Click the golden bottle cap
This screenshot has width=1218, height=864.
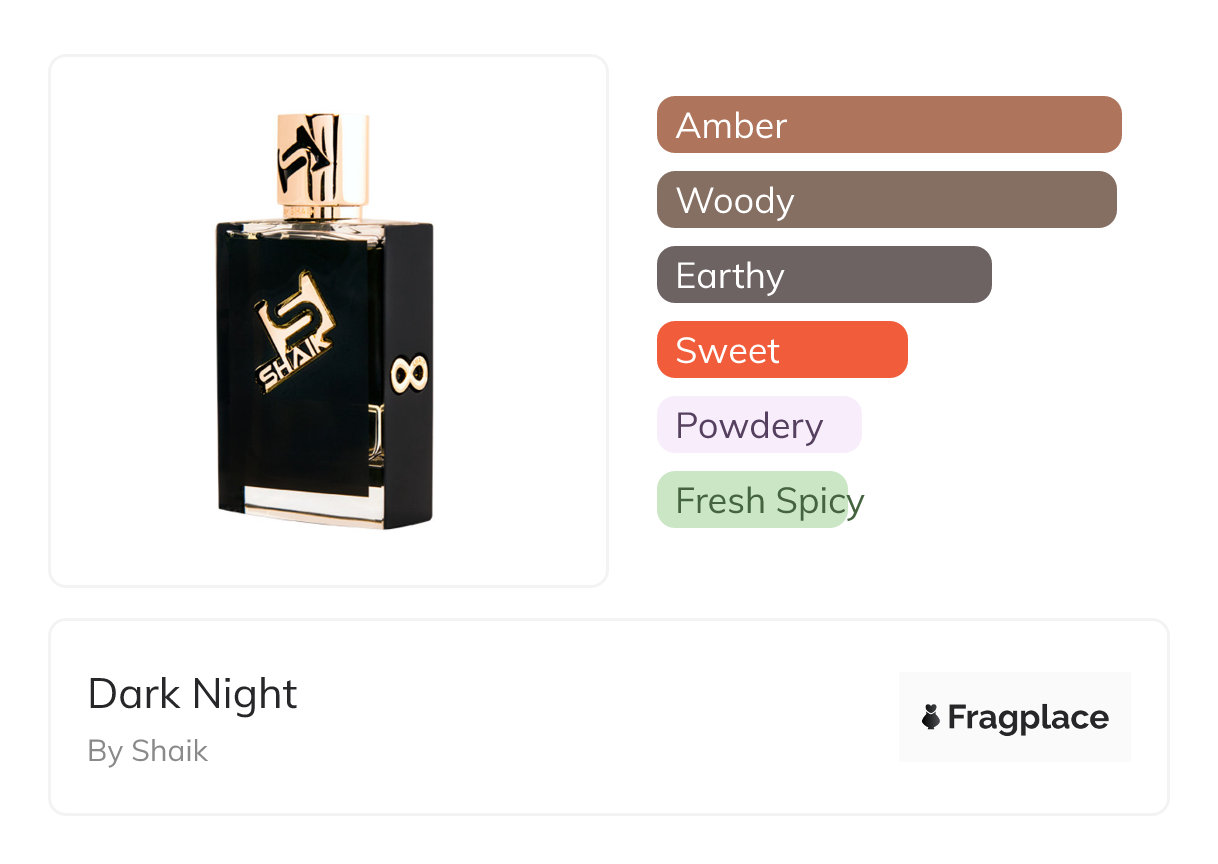point(324,165)
